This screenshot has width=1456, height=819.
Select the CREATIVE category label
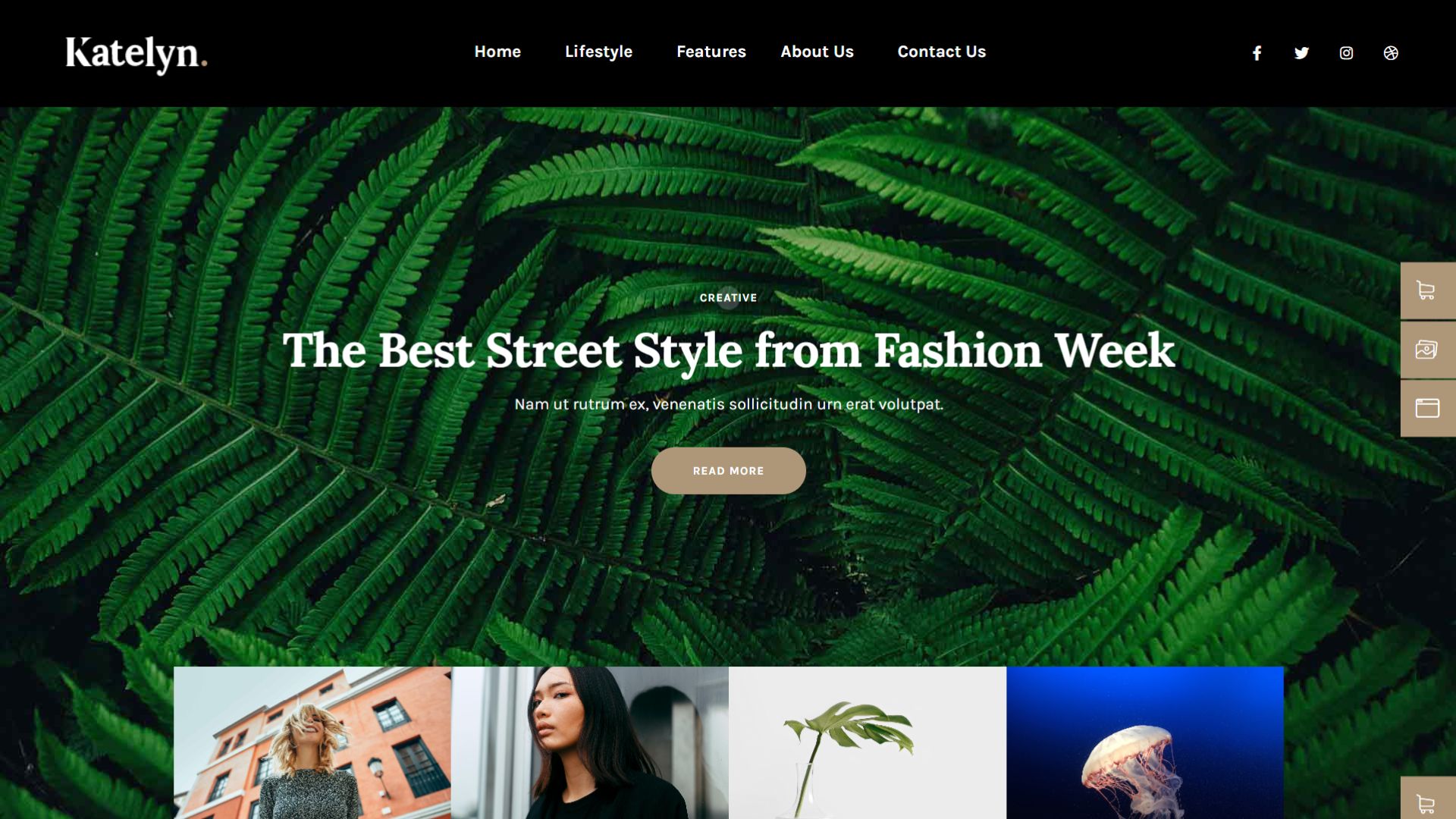pyautogui.click(x=728, y=298)
